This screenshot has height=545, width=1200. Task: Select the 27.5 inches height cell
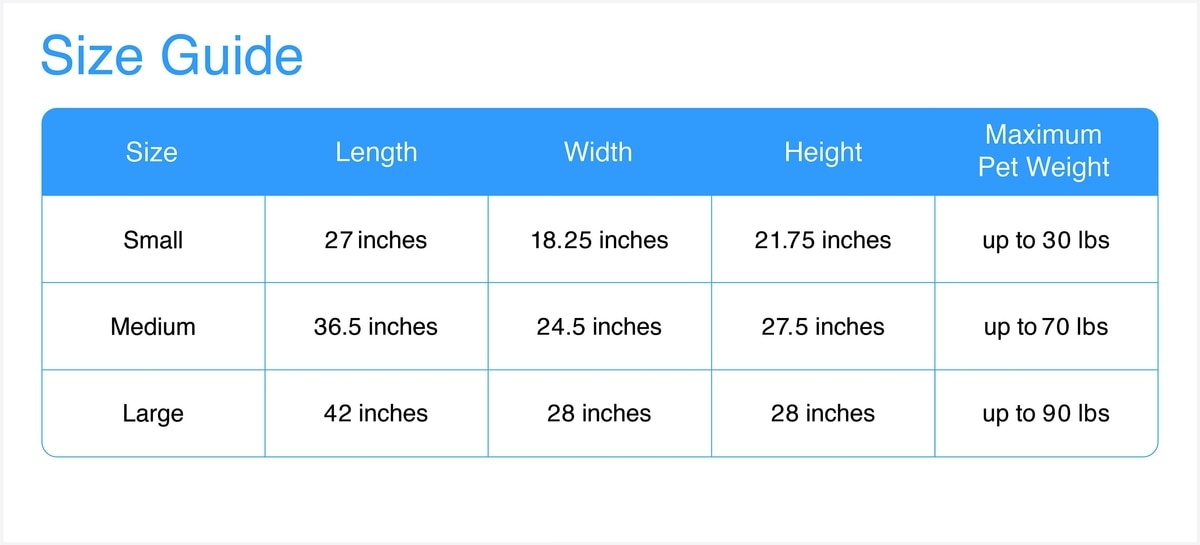(x=823, y=327)
